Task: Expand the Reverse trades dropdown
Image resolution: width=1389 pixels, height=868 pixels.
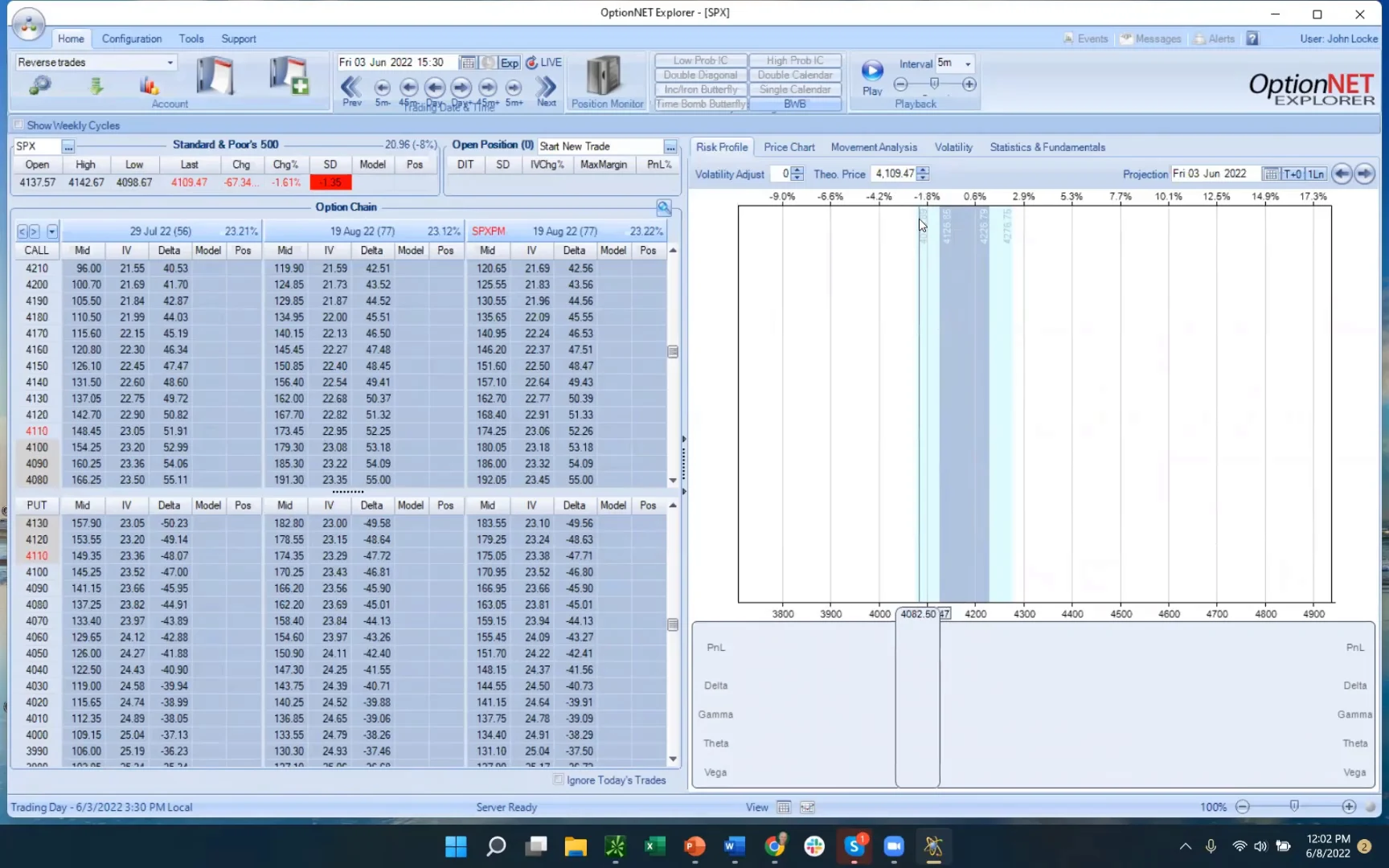Action: (170, 63)
